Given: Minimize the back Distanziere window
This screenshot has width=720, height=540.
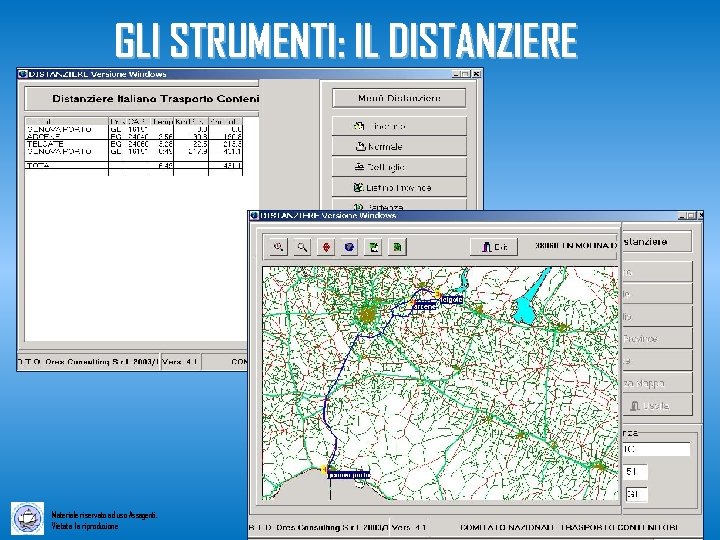Looking at the screenshot, I should [x=456, y=74].
